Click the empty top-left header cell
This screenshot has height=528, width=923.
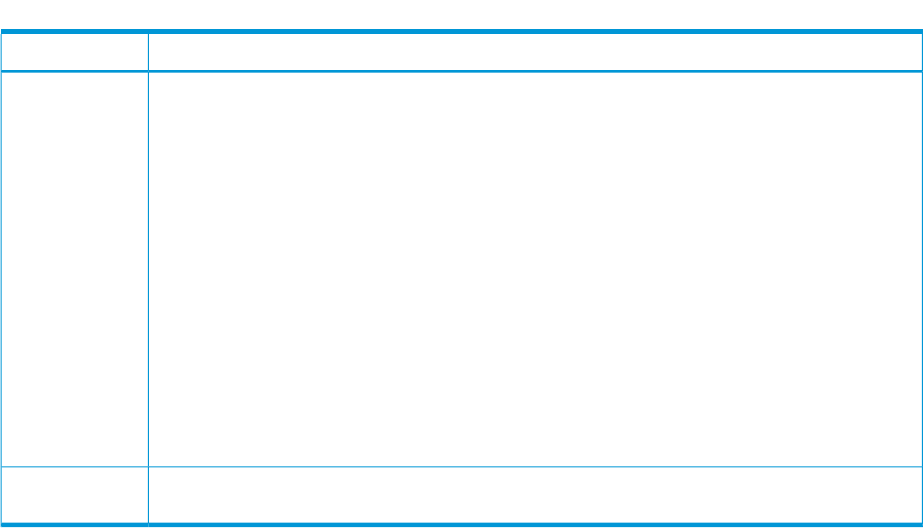tap(75, 52)
